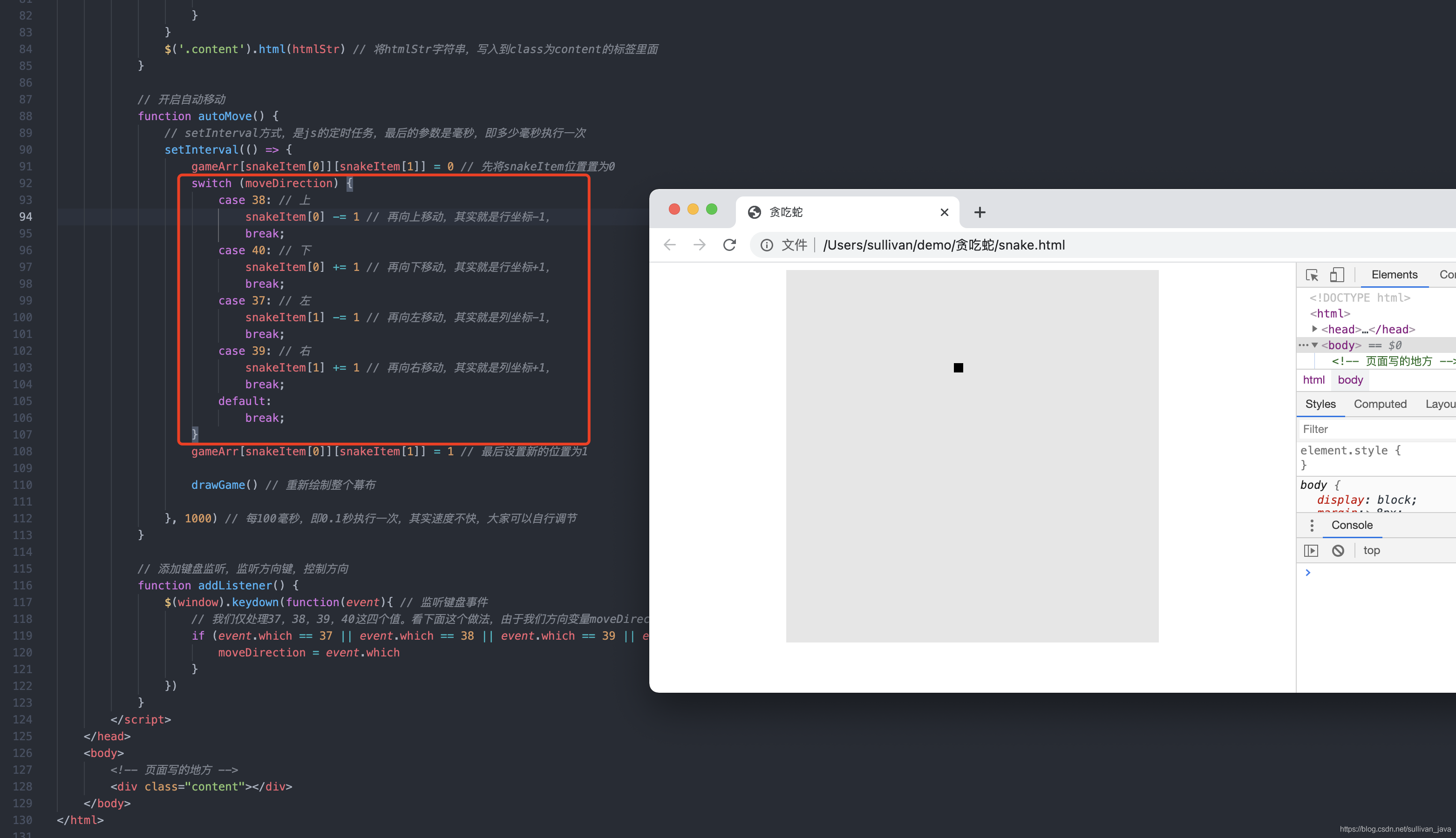Image resolution: width=1456 pixels, height=838 pixels.
Task: Activate the DevTools inspect element picker
Action: [1312, 275]
